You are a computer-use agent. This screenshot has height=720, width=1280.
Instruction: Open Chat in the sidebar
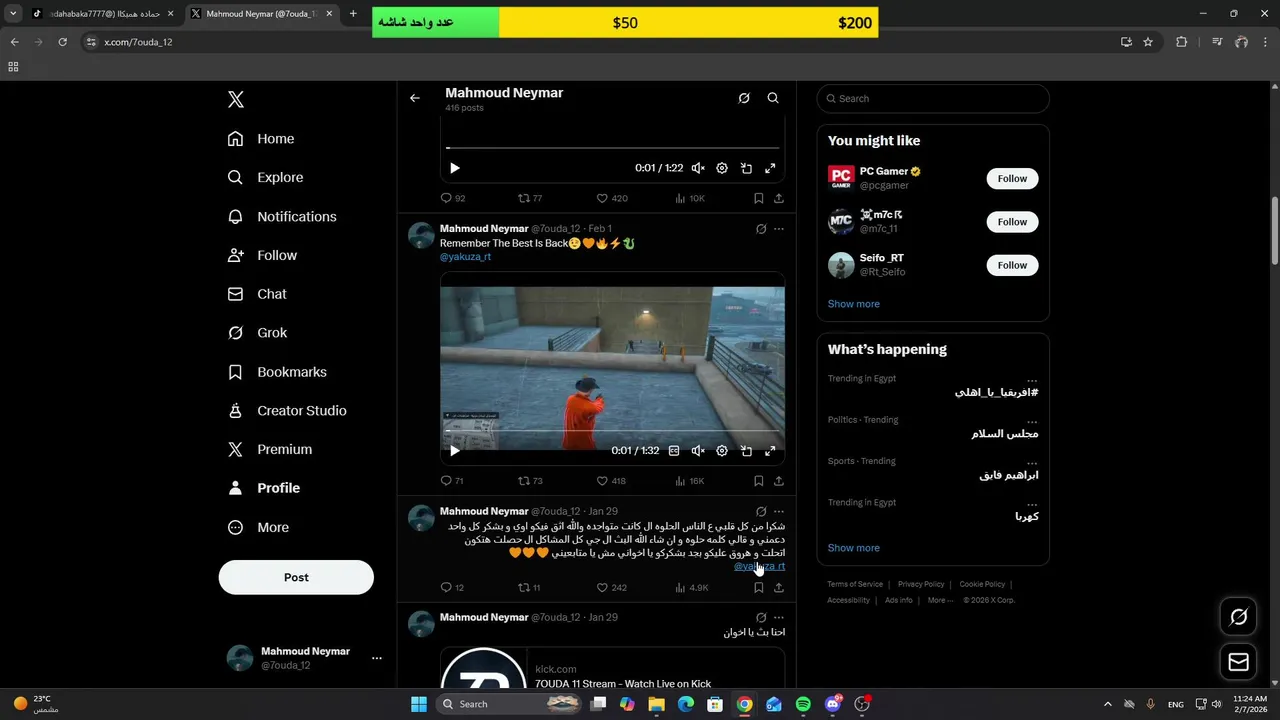[257, 294]
